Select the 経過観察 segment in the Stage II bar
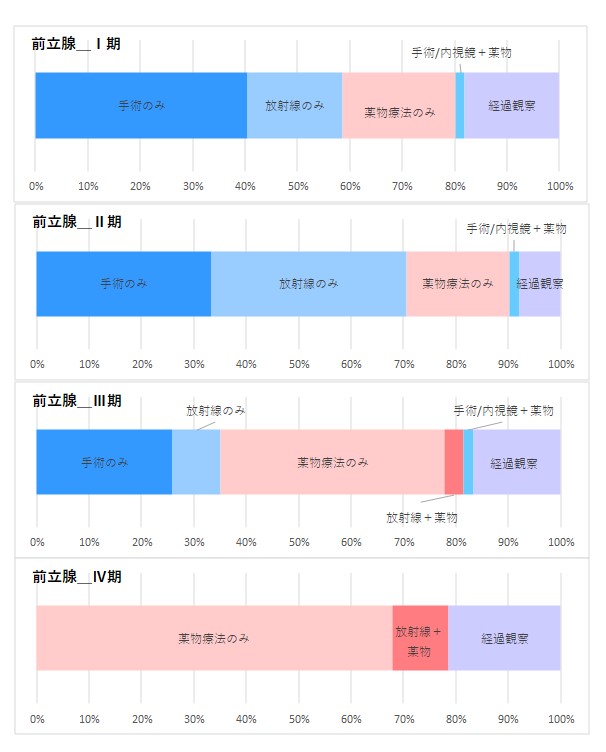 coord(540,284)
